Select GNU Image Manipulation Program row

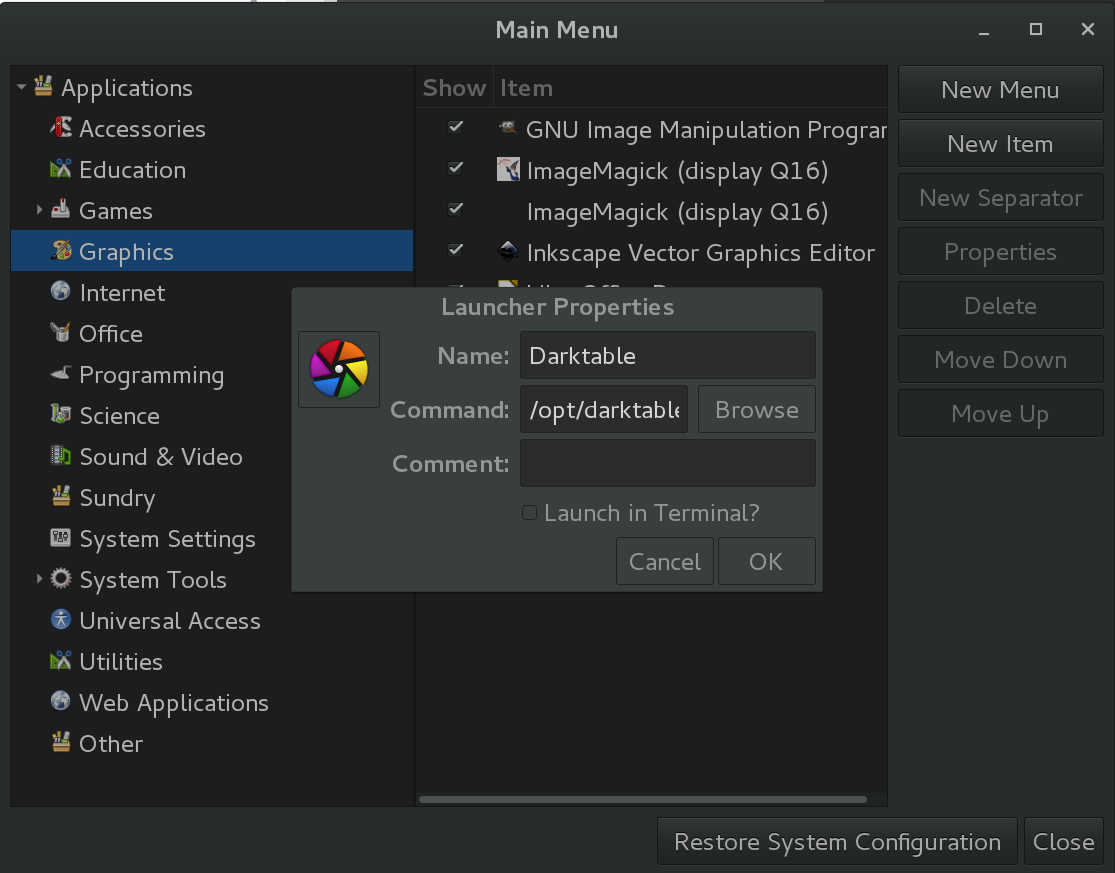pos(651,129)
